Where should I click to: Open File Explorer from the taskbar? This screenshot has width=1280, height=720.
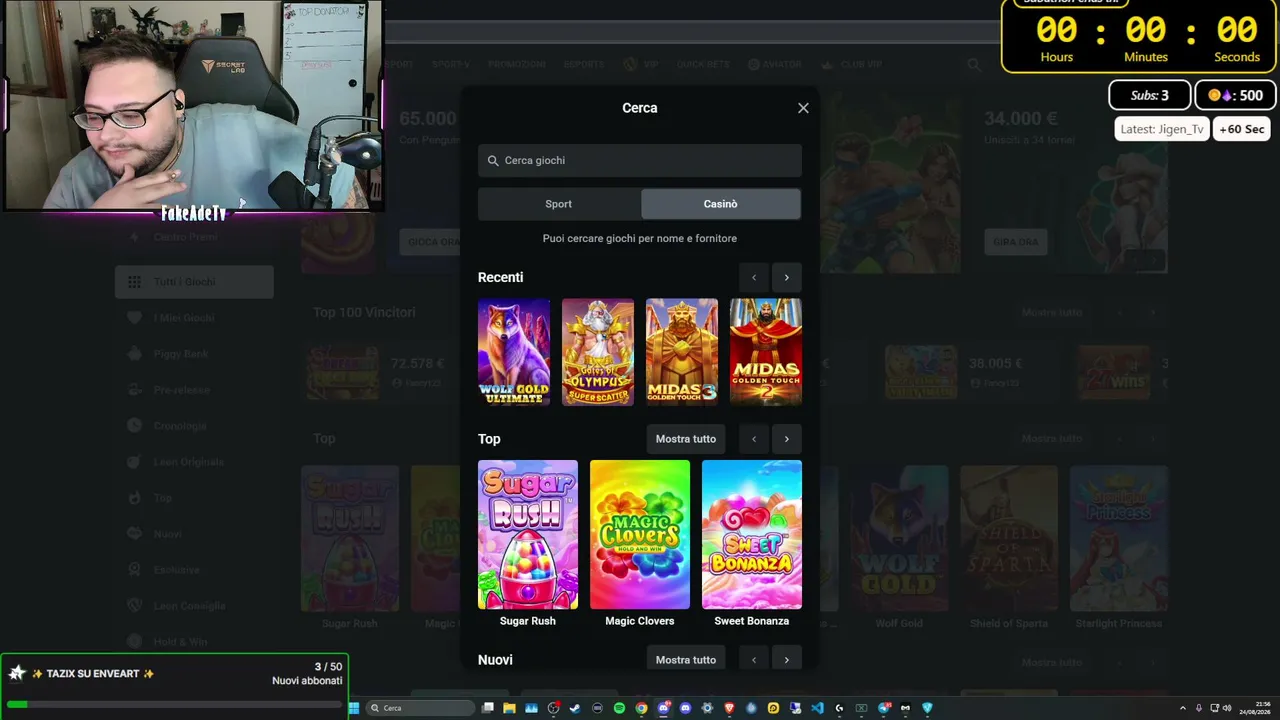(x=509, y=708)
